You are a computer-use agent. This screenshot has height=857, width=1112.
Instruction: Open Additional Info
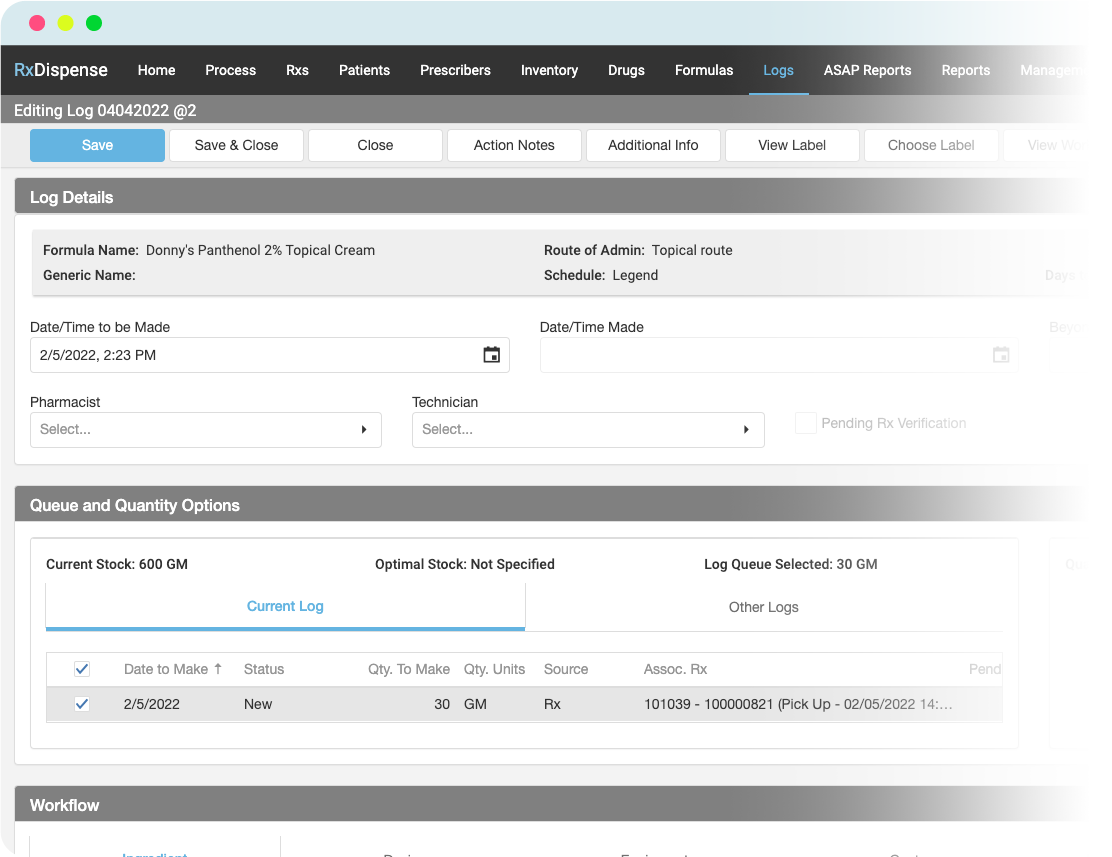tap(653, 145)
